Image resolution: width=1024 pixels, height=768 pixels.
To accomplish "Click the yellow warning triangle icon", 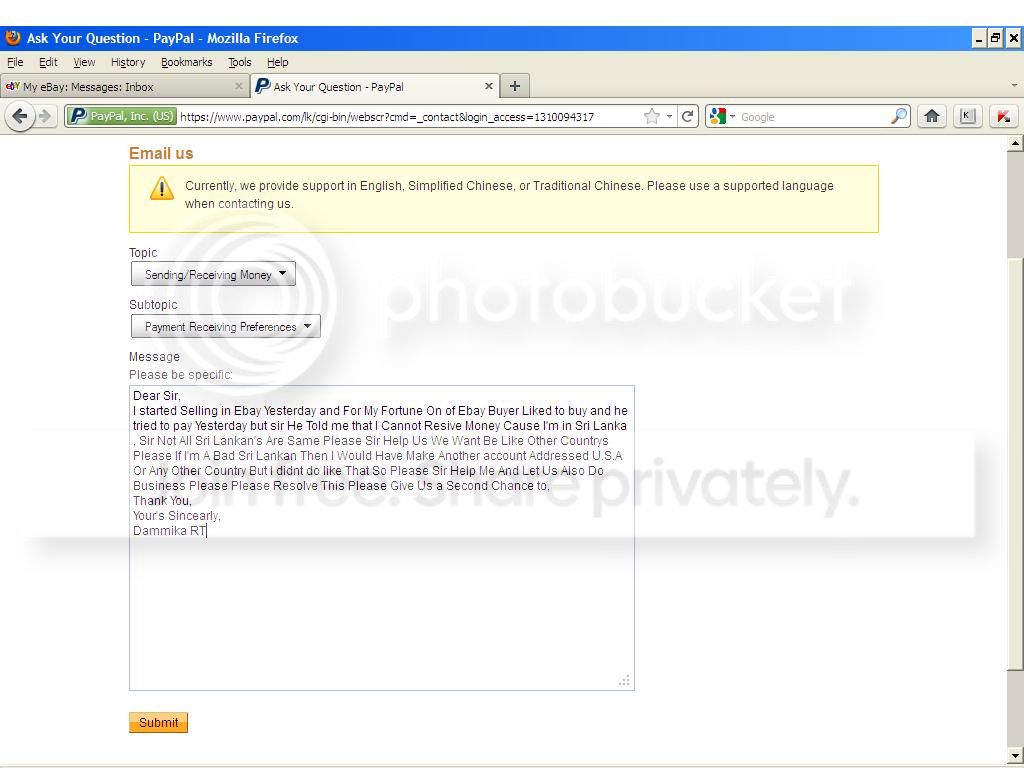I will pos(161,189).
